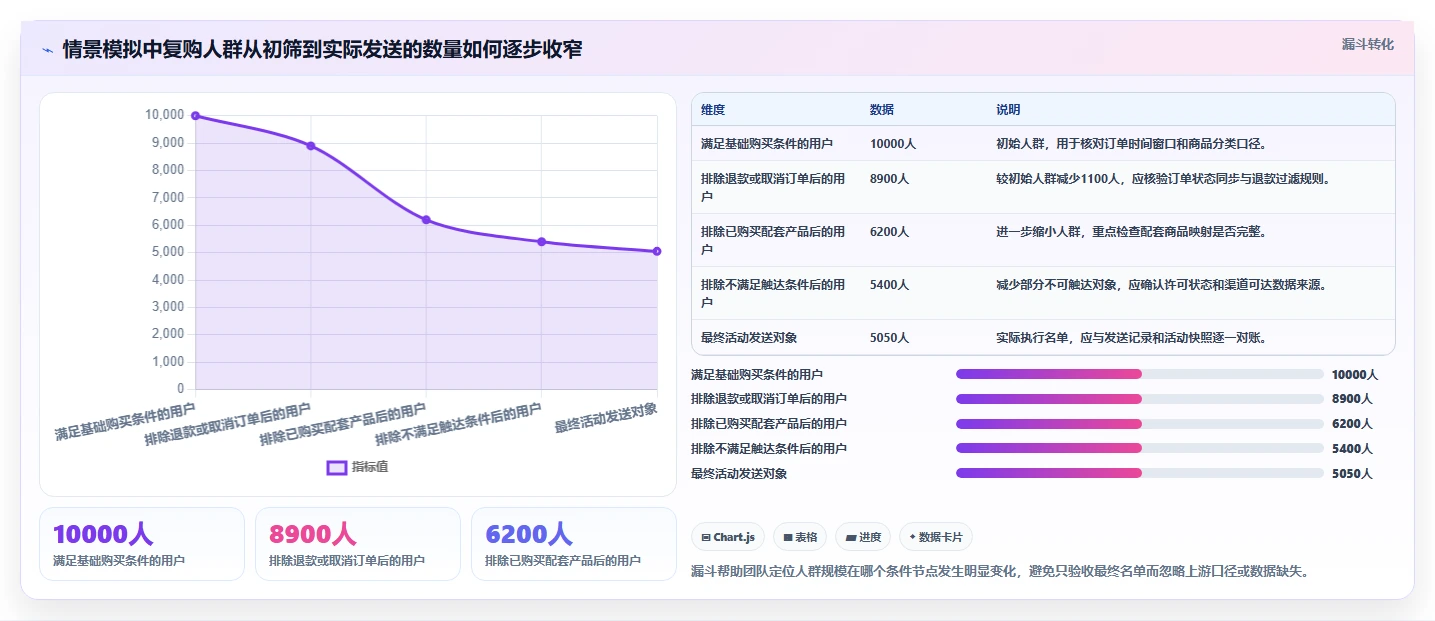1435x621 pixels.
Task: Select the 数据卡片 chip
Action: click(936, 537)
